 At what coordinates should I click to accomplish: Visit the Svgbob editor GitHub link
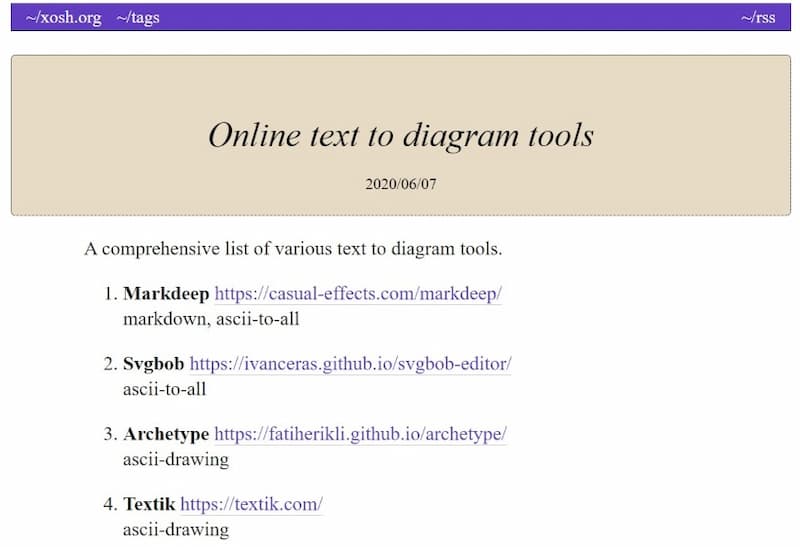click(350, 364)
